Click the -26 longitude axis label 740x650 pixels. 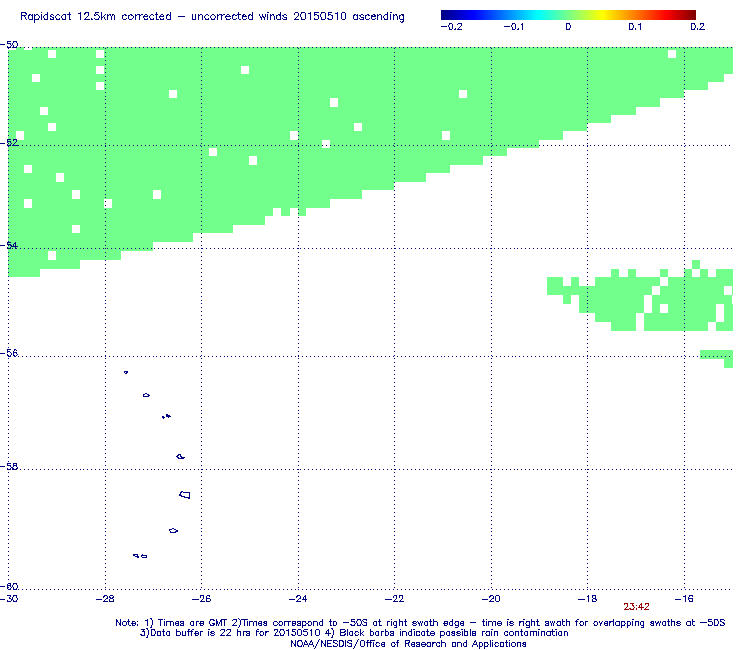point(202,599)
